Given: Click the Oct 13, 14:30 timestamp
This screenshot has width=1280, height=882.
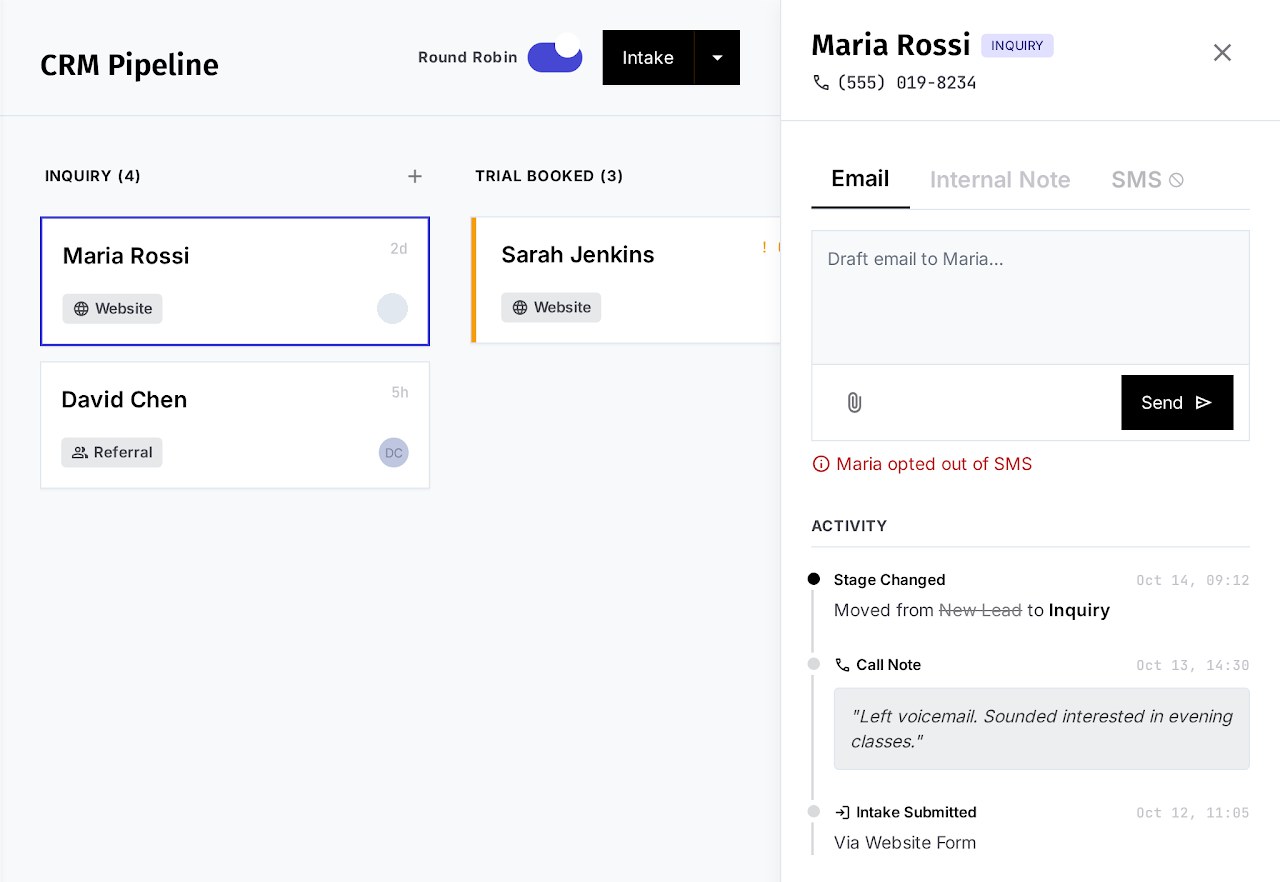Looking at the screenshot, I should [1193, 665].
